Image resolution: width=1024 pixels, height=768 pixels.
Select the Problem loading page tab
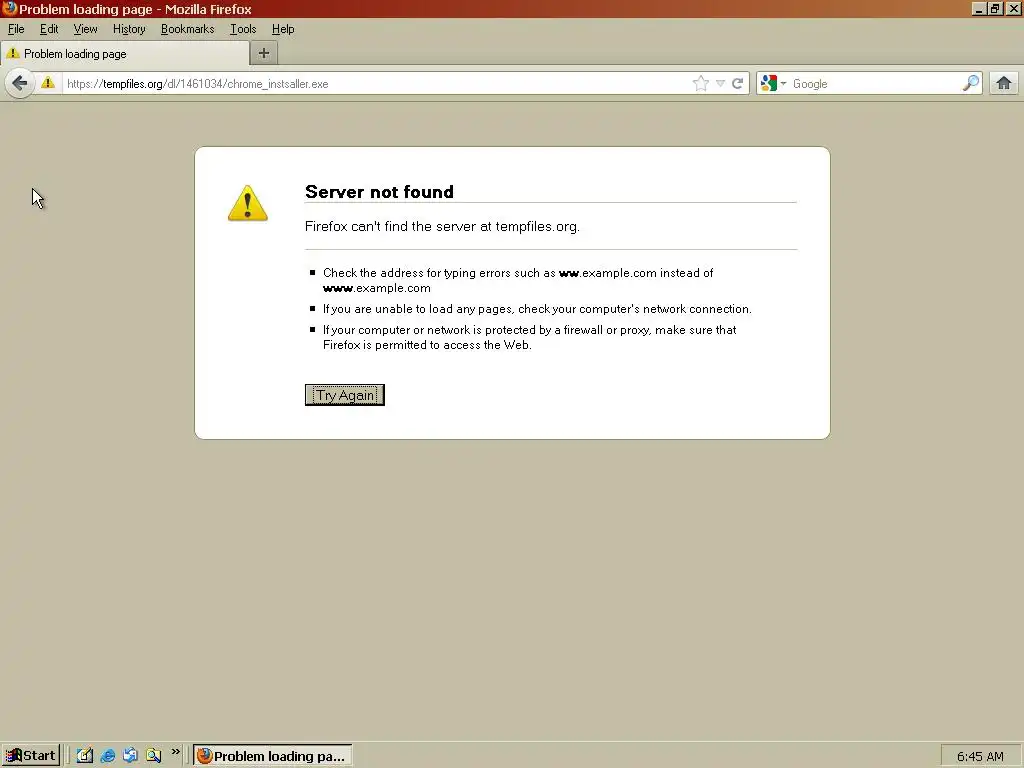(125, 54)
